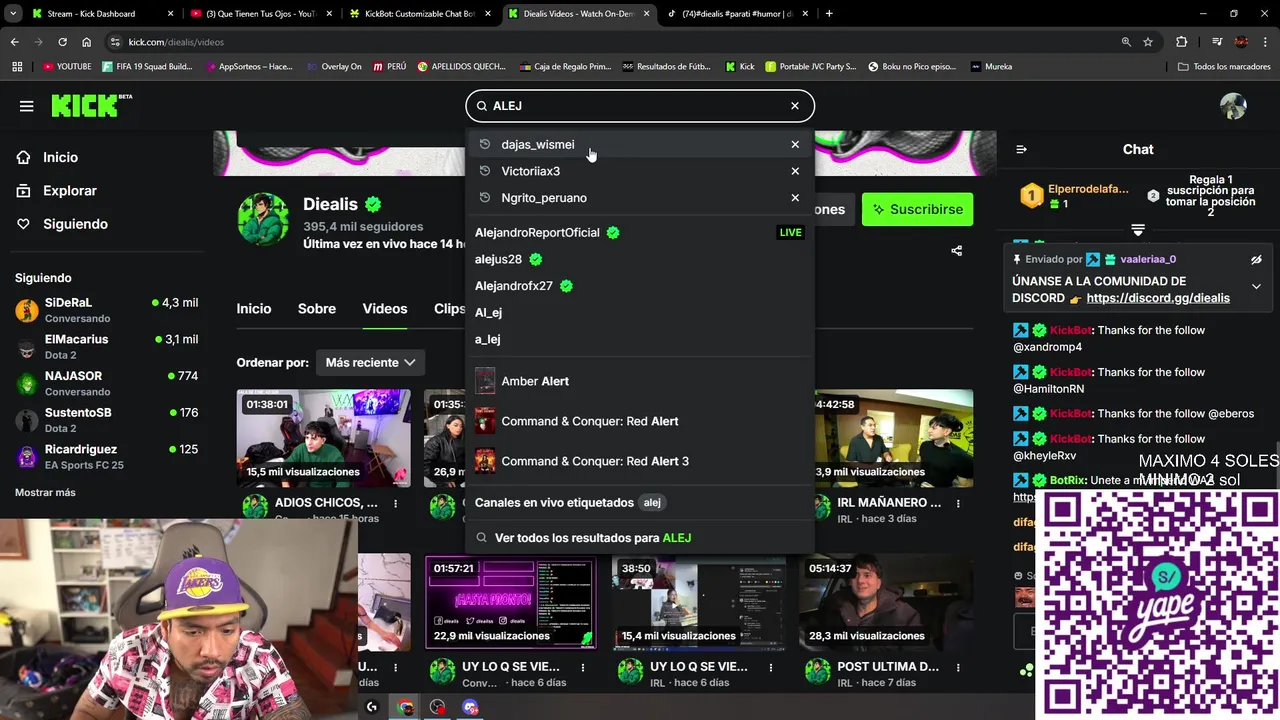
Task: Click the alej live channels tag
Action: 652,503
